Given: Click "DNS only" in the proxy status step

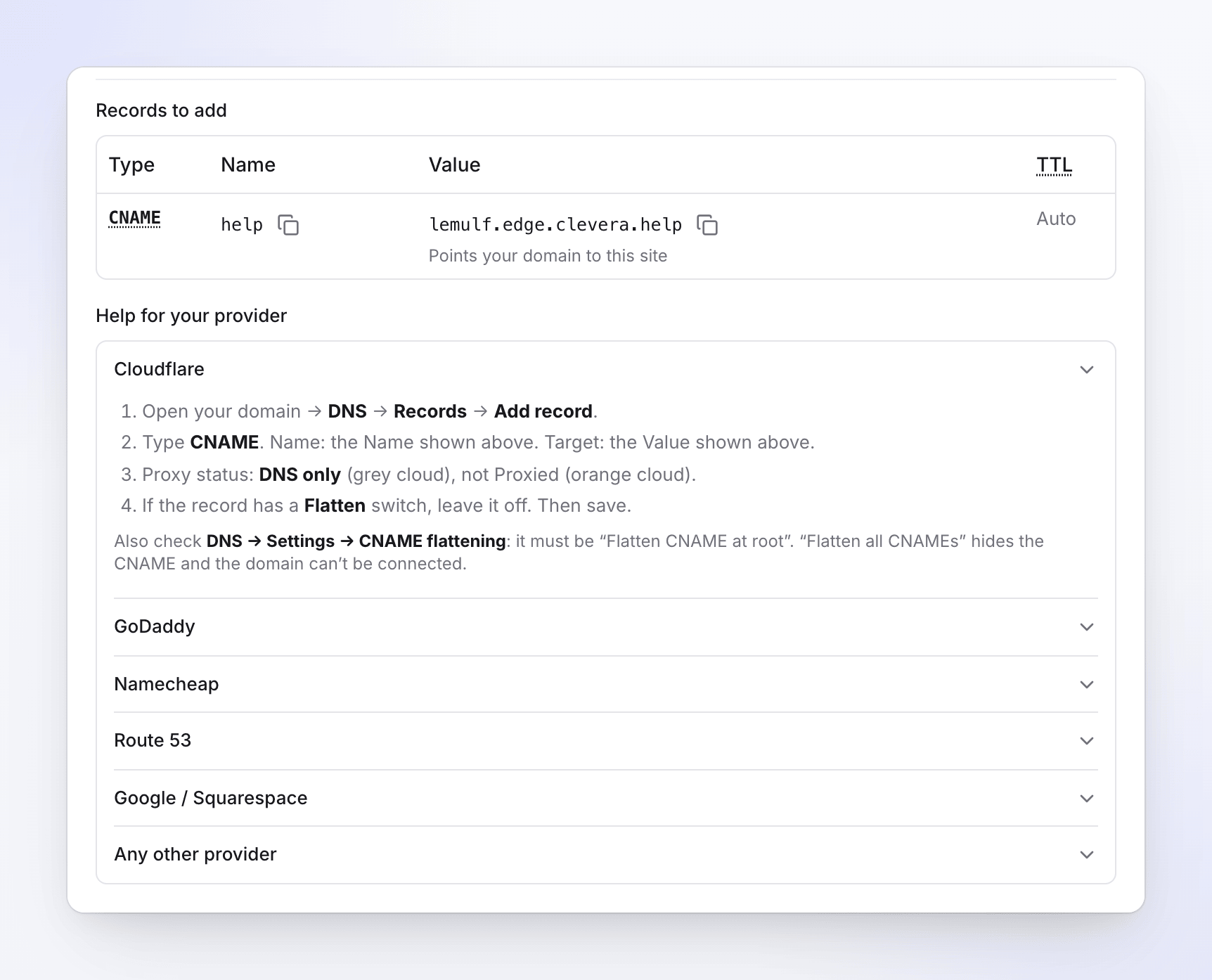Looking at the screenshot, I should (x=300, y=475).
